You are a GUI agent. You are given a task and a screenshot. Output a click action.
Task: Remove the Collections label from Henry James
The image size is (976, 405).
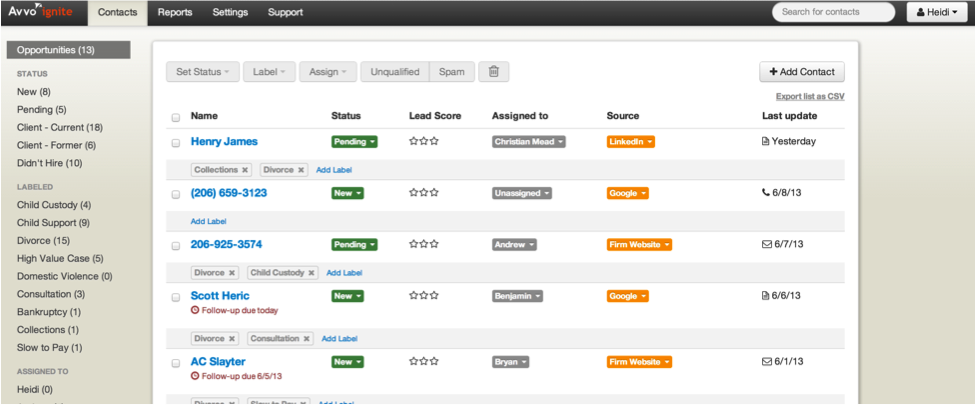[244, 170]
